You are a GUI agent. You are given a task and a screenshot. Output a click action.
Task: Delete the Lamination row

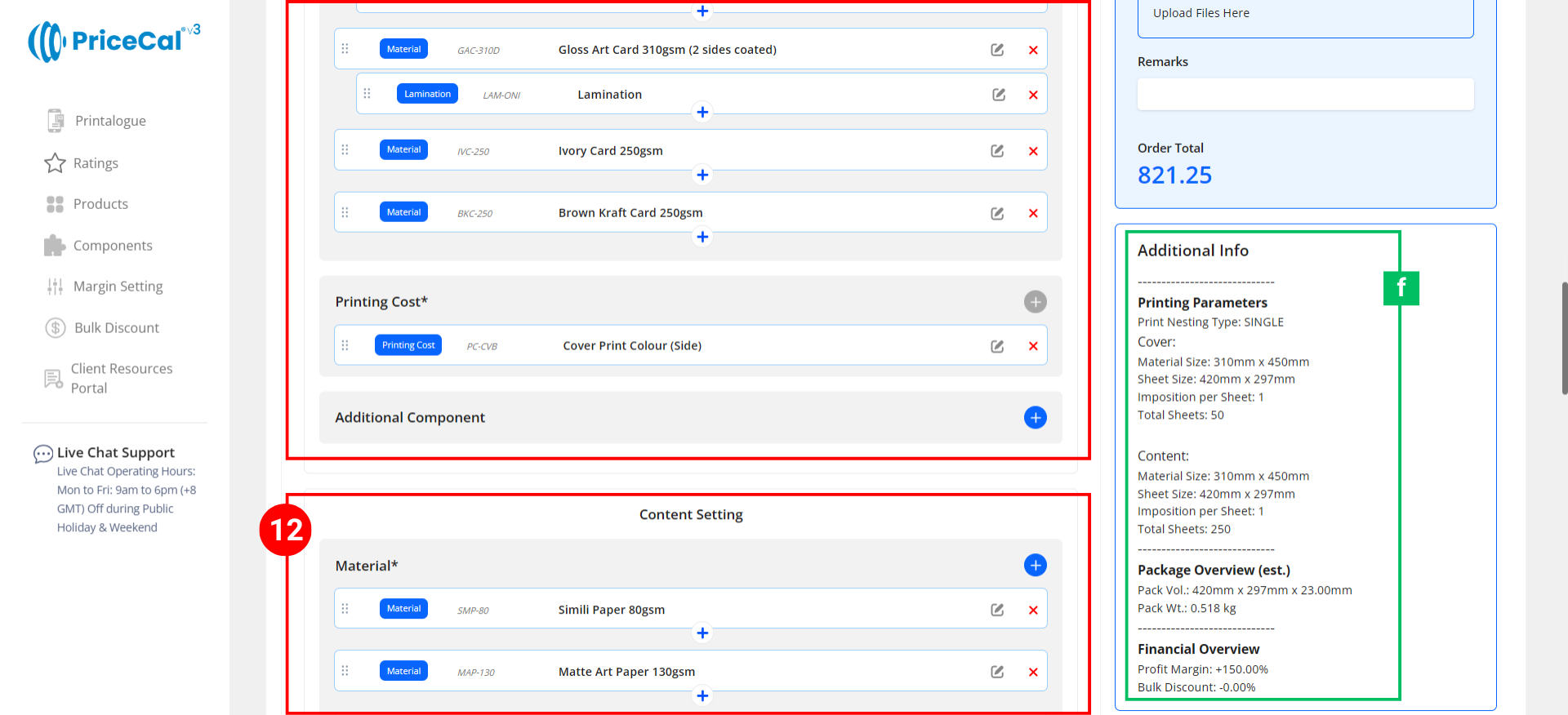1033,95
